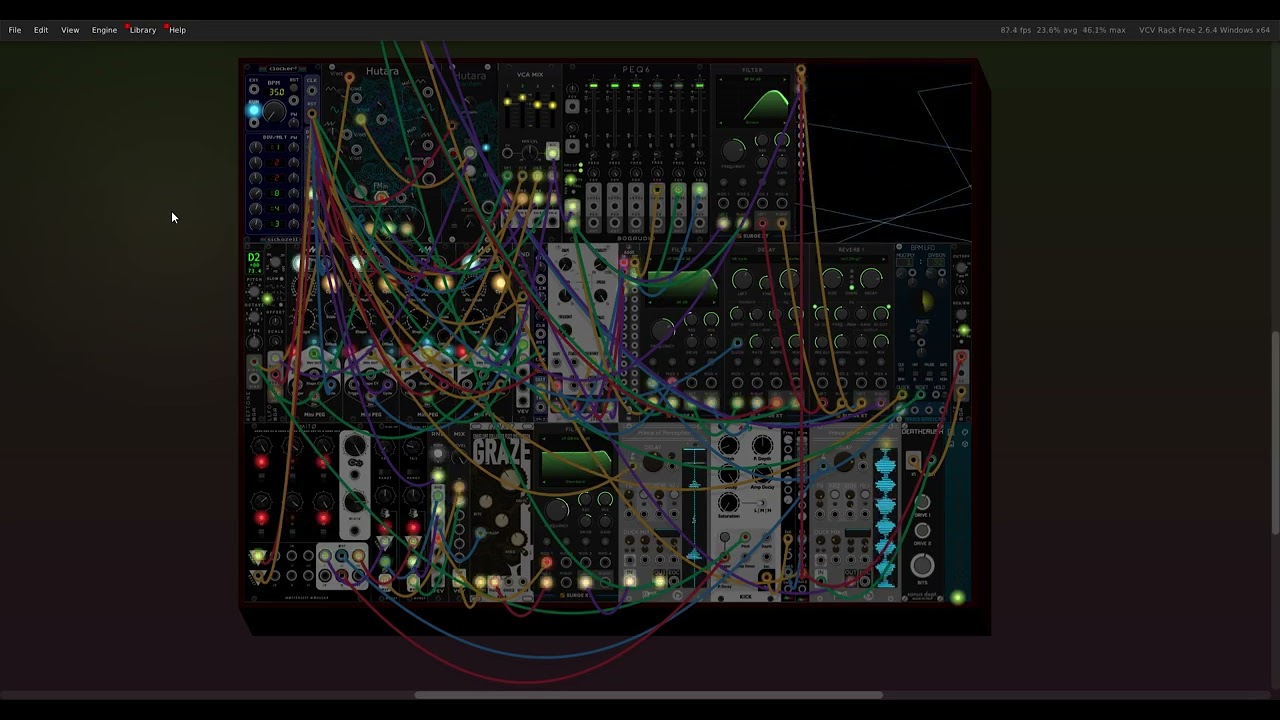
Task: Click the upper Filter's MIX knob
Action: (782, 140)
